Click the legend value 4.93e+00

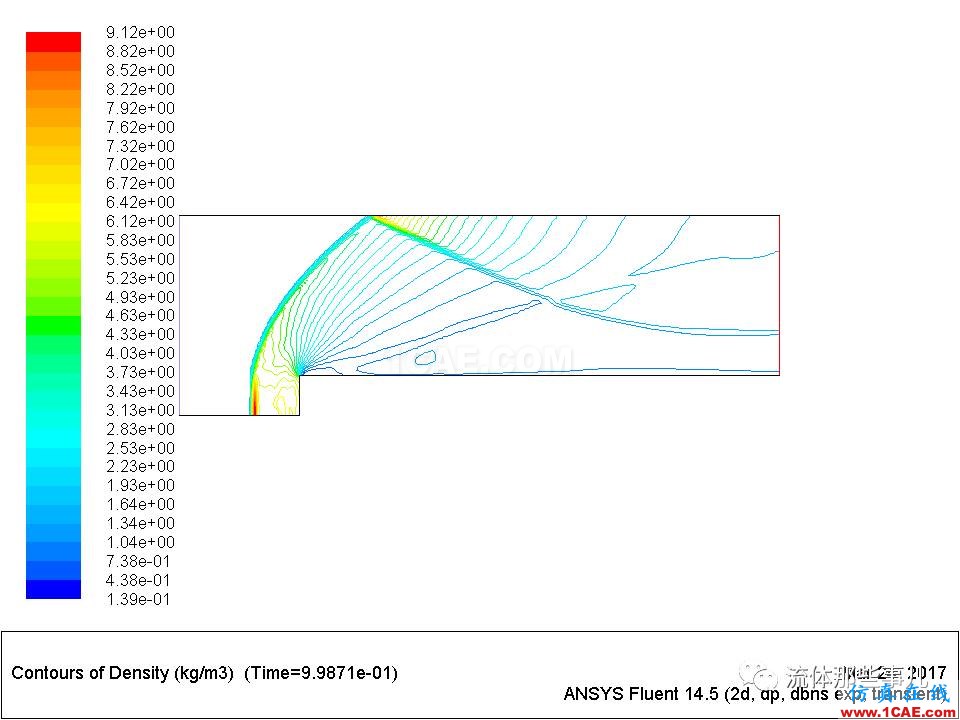[140, 297]
